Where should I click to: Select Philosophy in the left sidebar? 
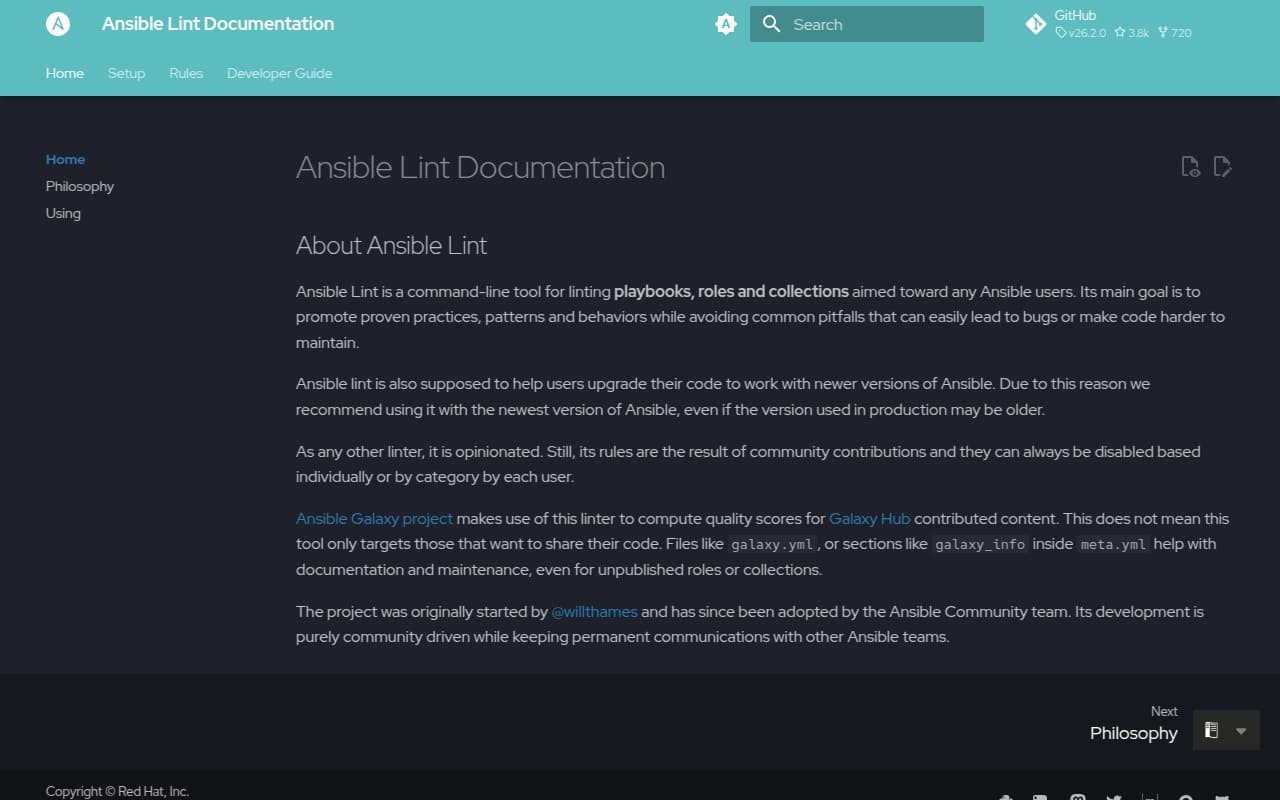coord(79,186)
